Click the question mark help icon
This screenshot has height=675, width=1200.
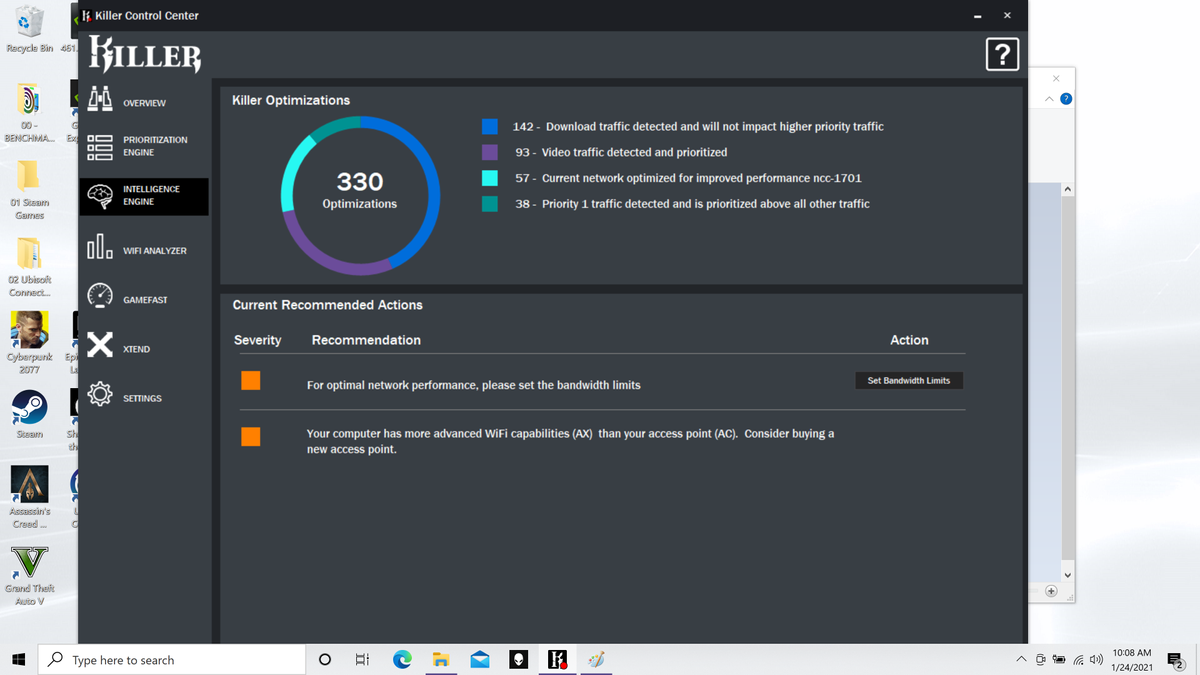click(1002, 54)
